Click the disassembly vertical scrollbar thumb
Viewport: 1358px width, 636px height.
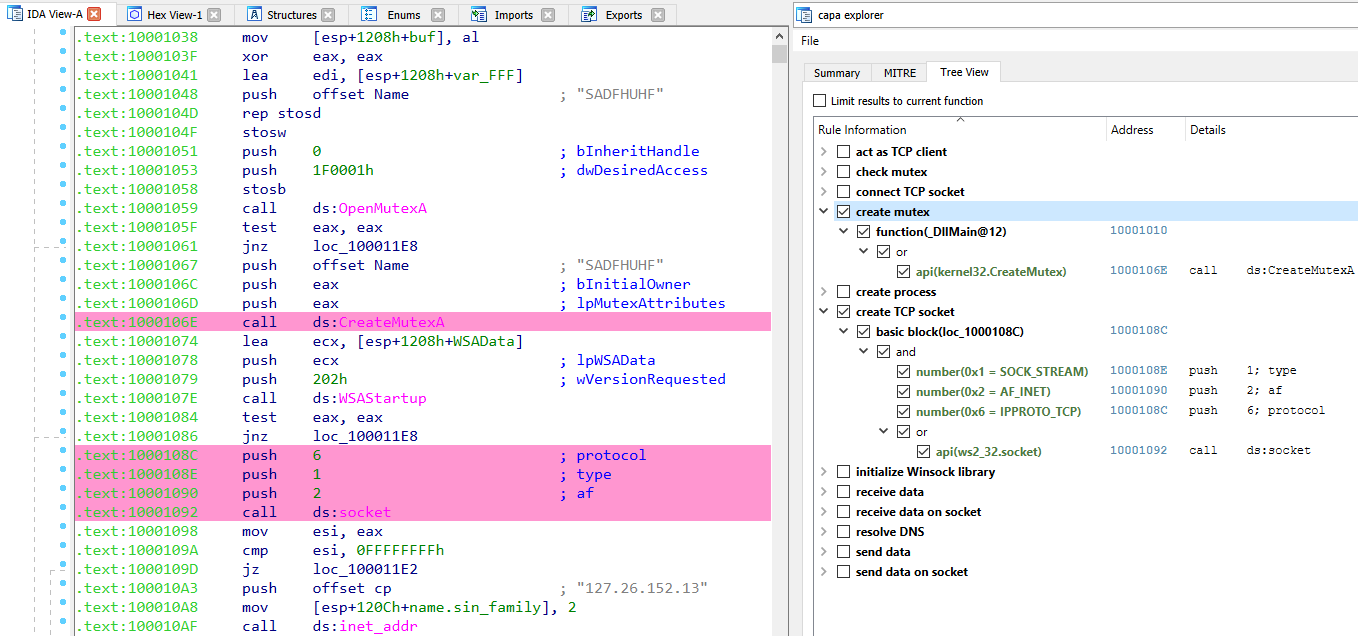(x=779, y=53)
